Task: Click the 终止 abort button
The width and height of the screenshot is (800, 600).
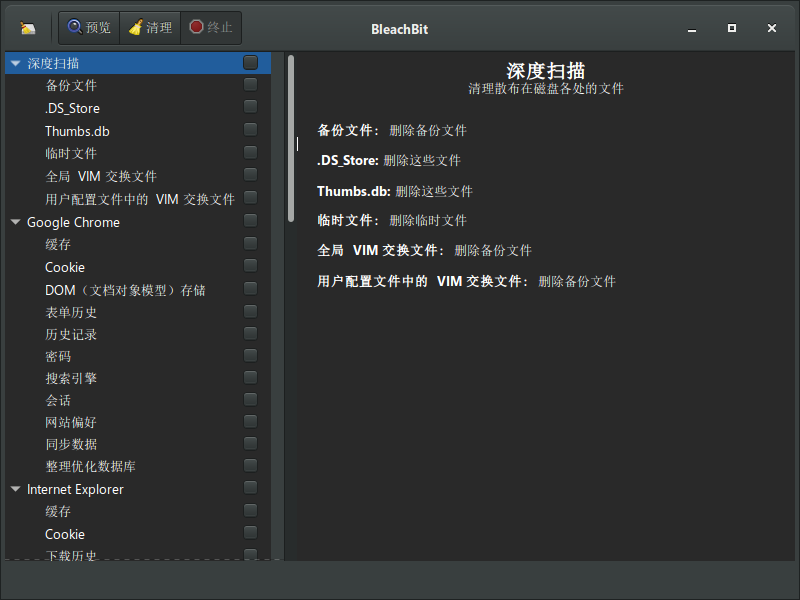Action: click(211, 28)
